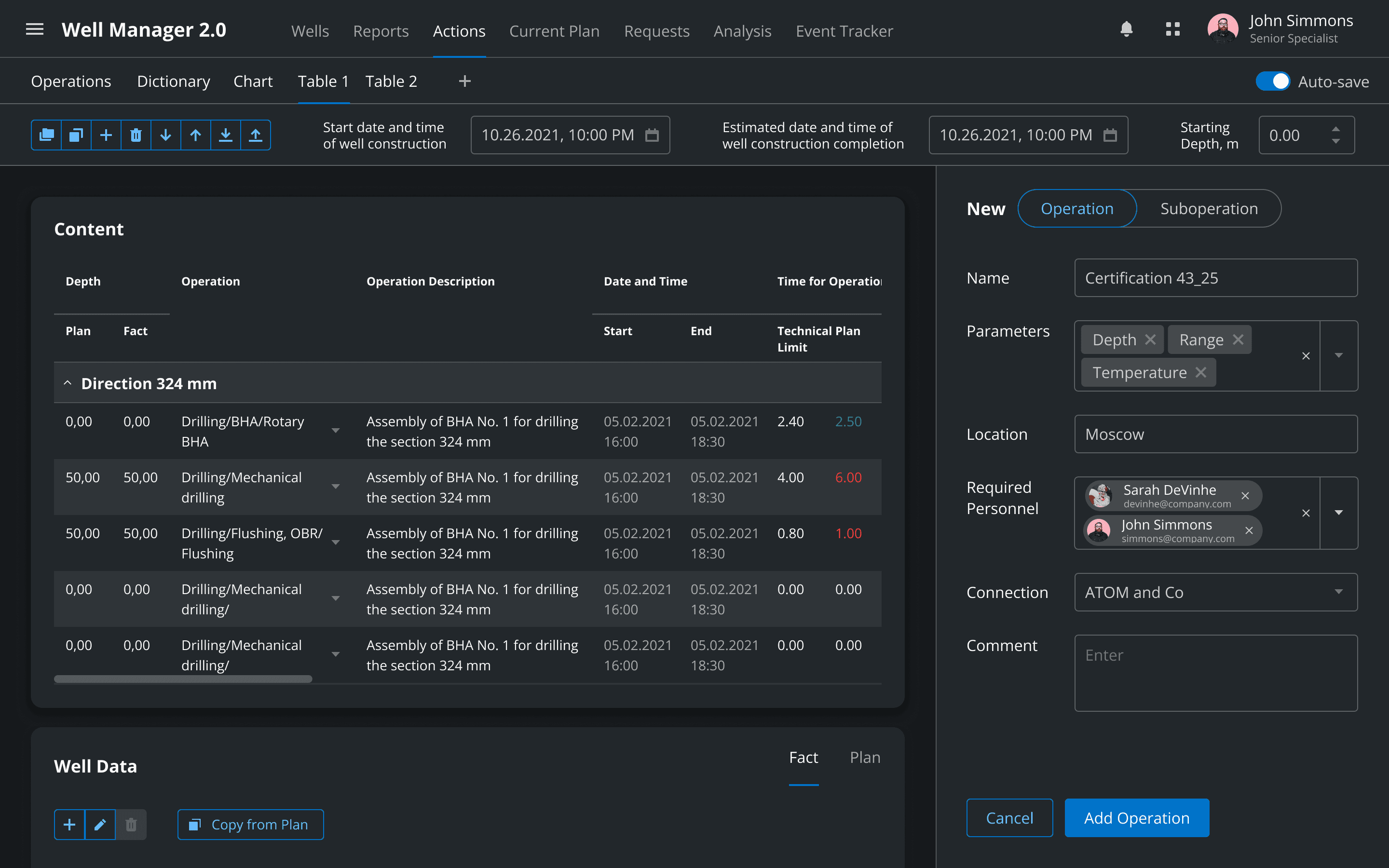Image resolution: width=1389 pixels, height=868 pixels.
Task: Open the Current Plan menu
Action: (x=554, y=31)
